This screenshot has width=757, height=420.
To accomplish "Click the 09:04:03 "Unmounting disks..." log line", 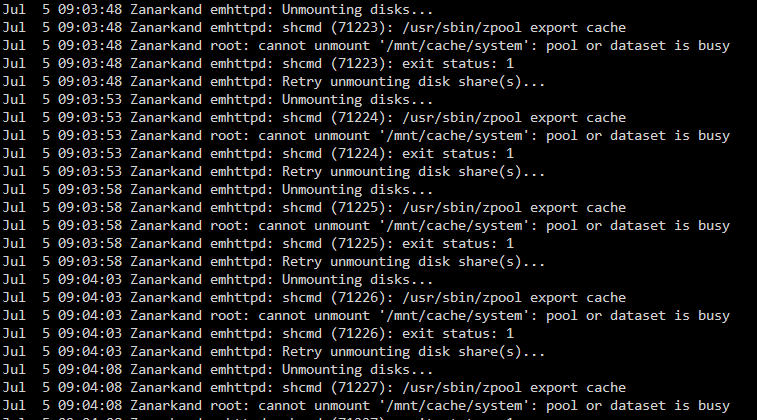I will [x=218, y=280].
